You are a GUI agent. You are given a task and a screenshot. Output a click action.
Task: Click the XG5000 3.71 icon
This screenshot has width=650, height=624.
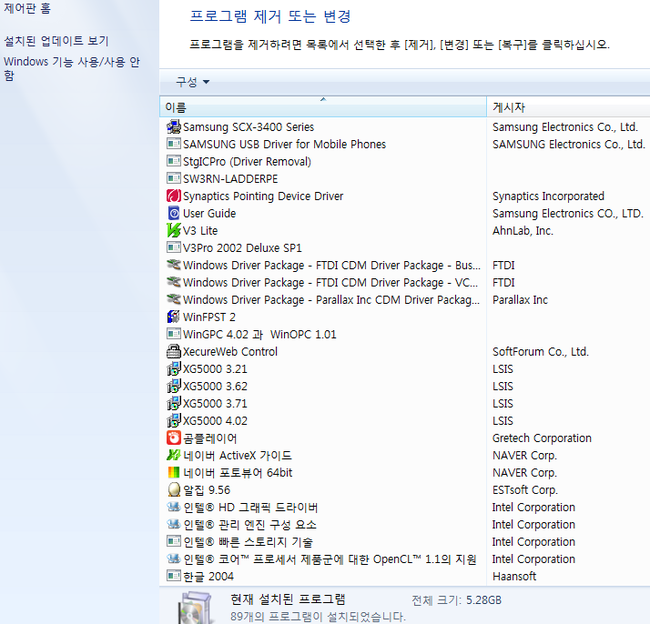pos(174,403)
